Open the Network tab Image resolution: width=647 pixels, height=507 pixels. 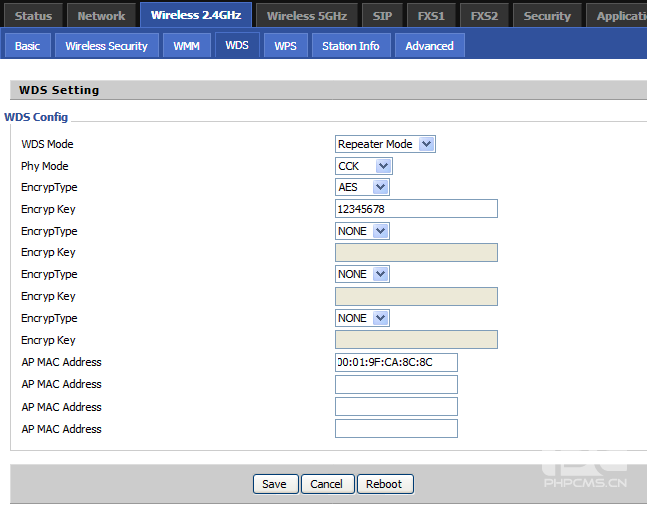[101, 16]
